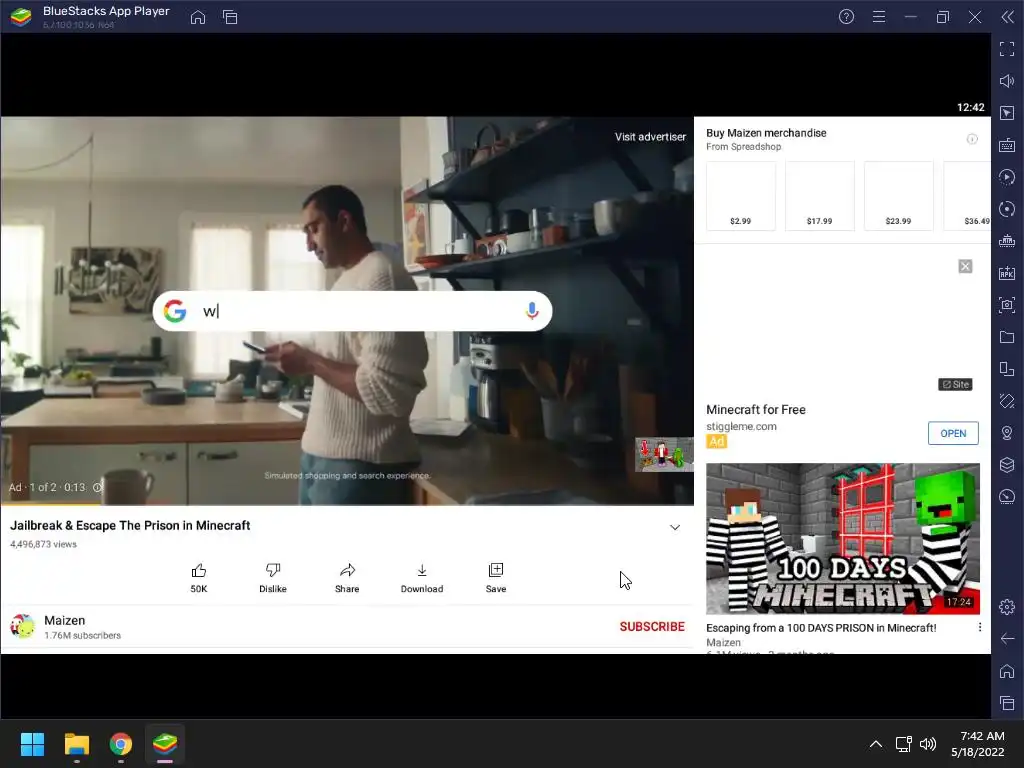
Task: Go back using the Android back arrow
Action: pyautogui.click(x=1007, y=639)
